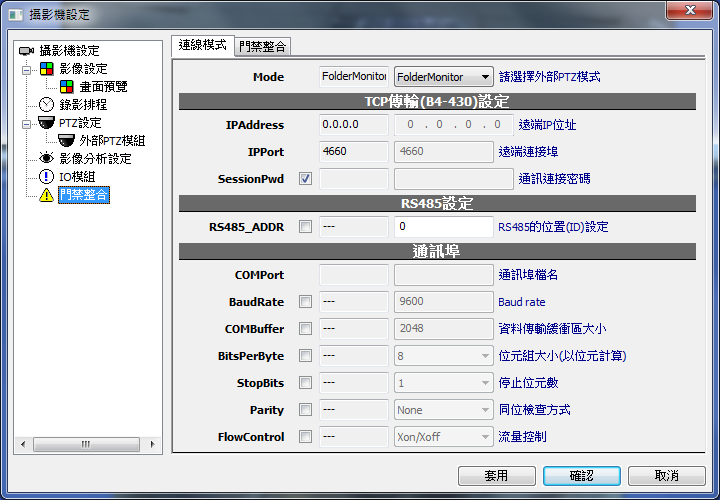
Task: Click the RS485設定 section header
Action: 437,203
